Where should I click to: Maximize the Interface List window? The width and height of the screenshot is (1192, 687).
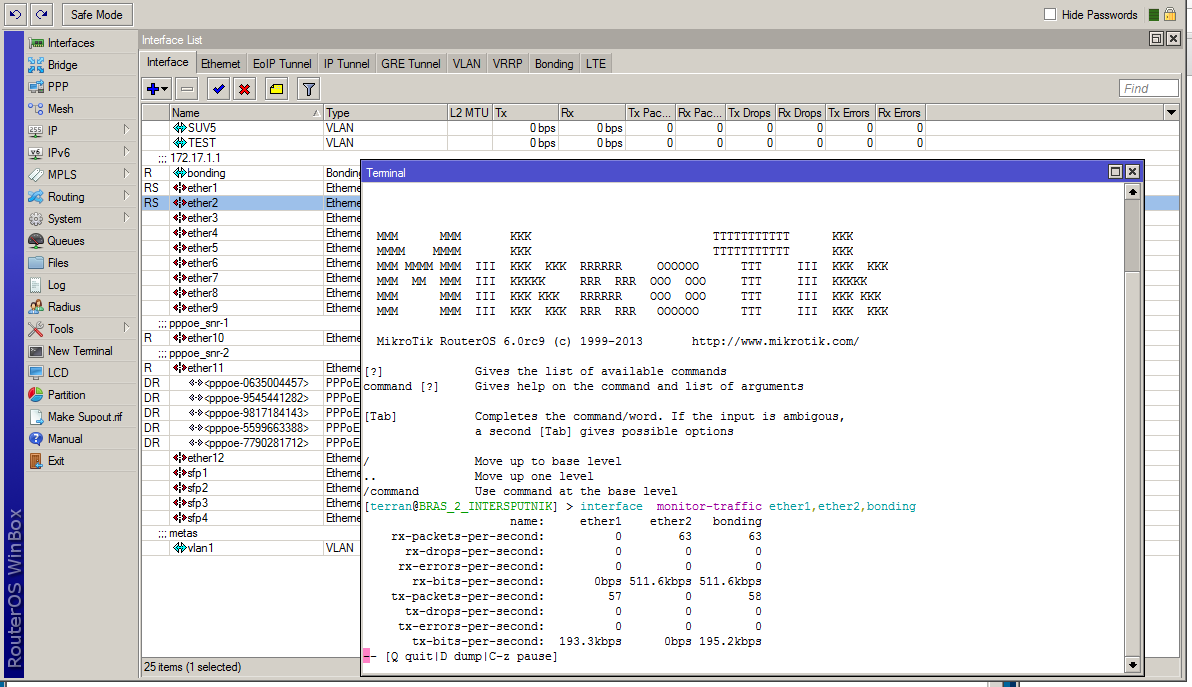click(1156, 39)
